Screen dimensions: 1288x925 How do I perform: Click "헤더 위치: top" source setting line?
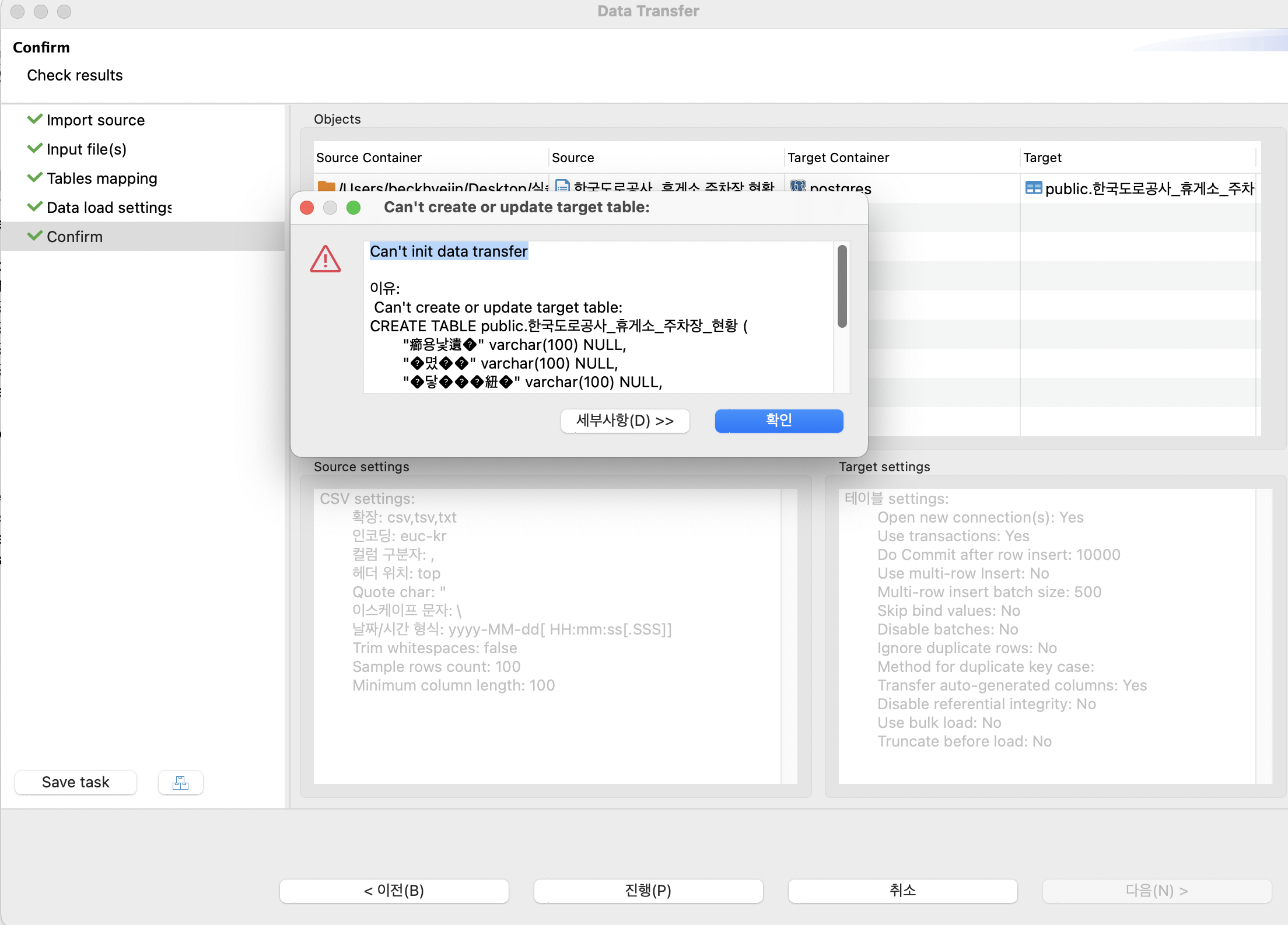coord(396,573)
